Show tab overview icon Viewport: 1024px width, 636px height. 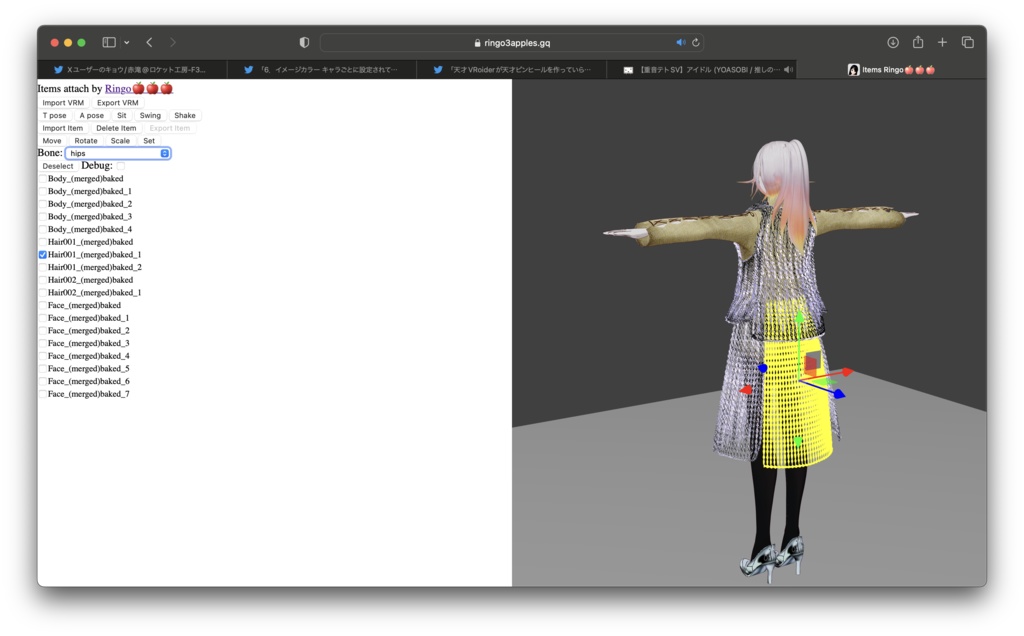point(968,43)
